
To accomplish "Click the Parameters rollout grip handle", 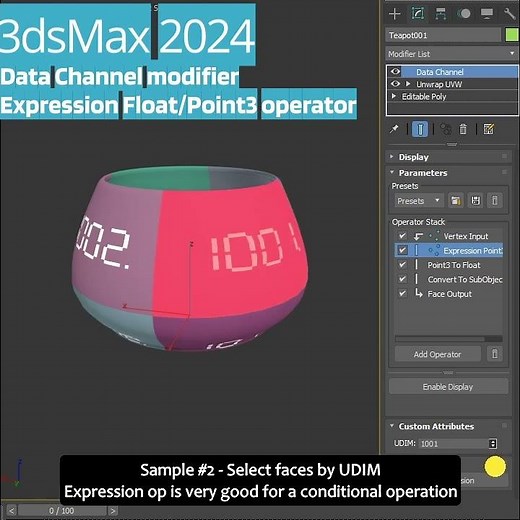I will click(x=505, y=172).
